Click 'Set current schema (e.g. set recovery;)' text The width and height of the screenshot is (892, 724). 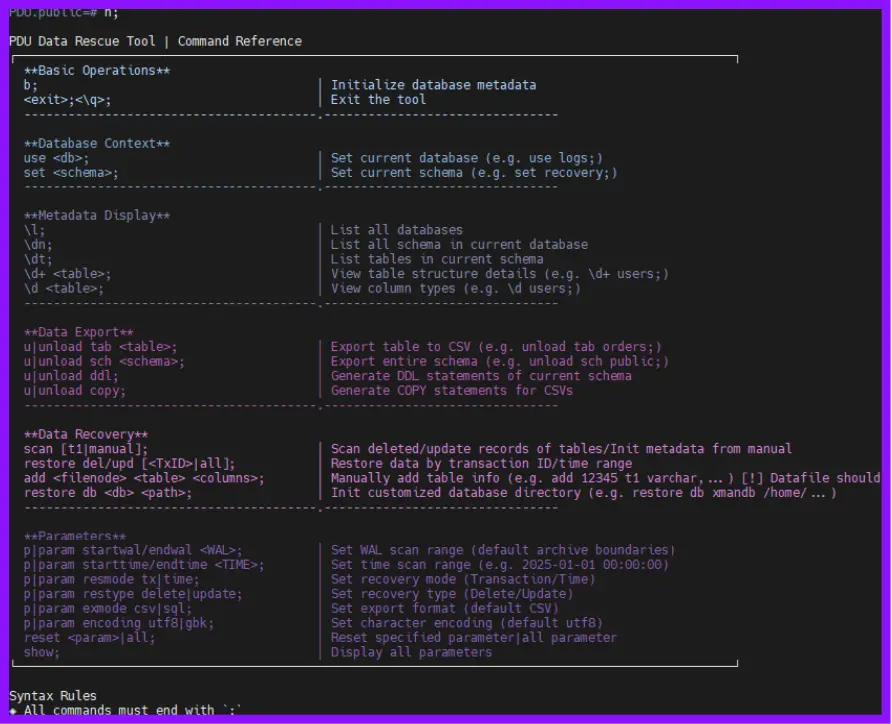474,173
